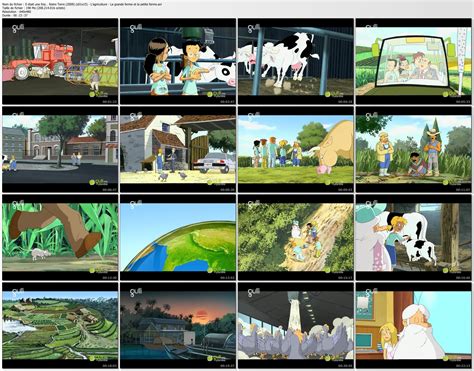The height and width of the screenshot is (371, 474).
Task: Open thumbnail of boots stepping near mouse
Action: click(60, 237)
